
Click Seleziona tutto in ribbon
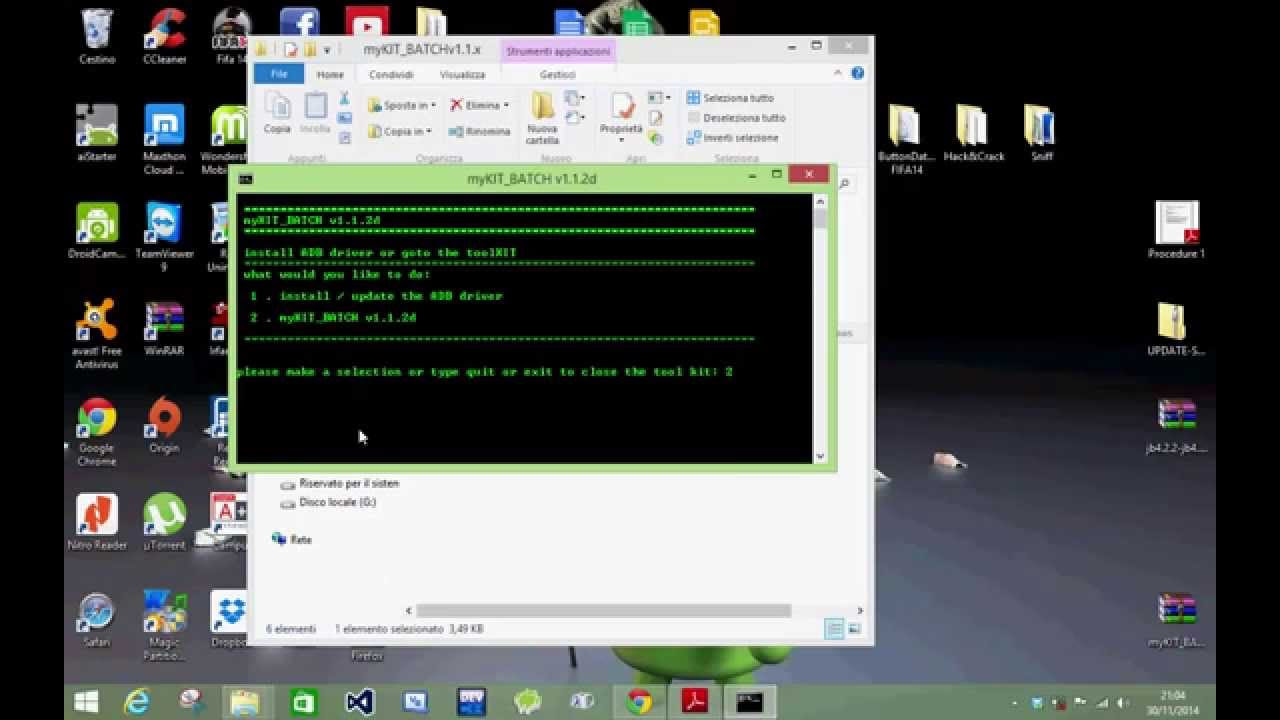pos(730,98)
